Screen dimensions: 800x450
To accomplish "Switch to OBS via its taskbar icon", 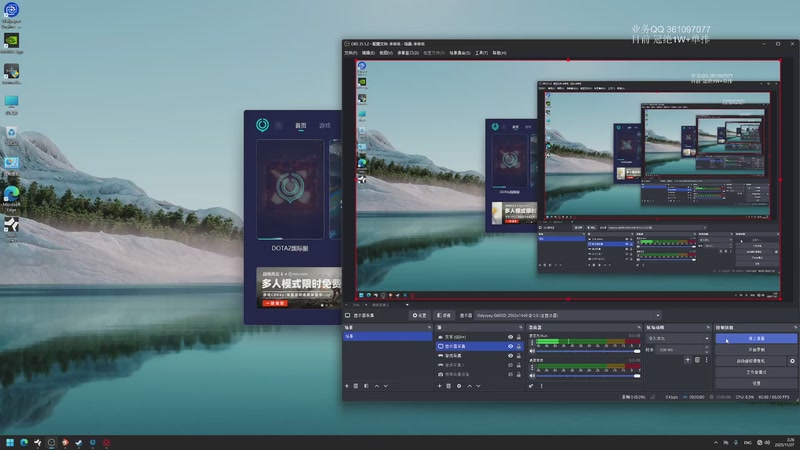I will coord(51,442).
